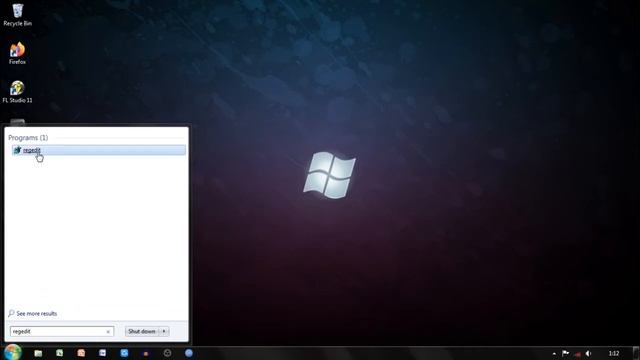Click the white window taskbar icon
Image resolution: width=640 pixels, height=360 pixels.
pyautogui.click(x=102, y=353)
